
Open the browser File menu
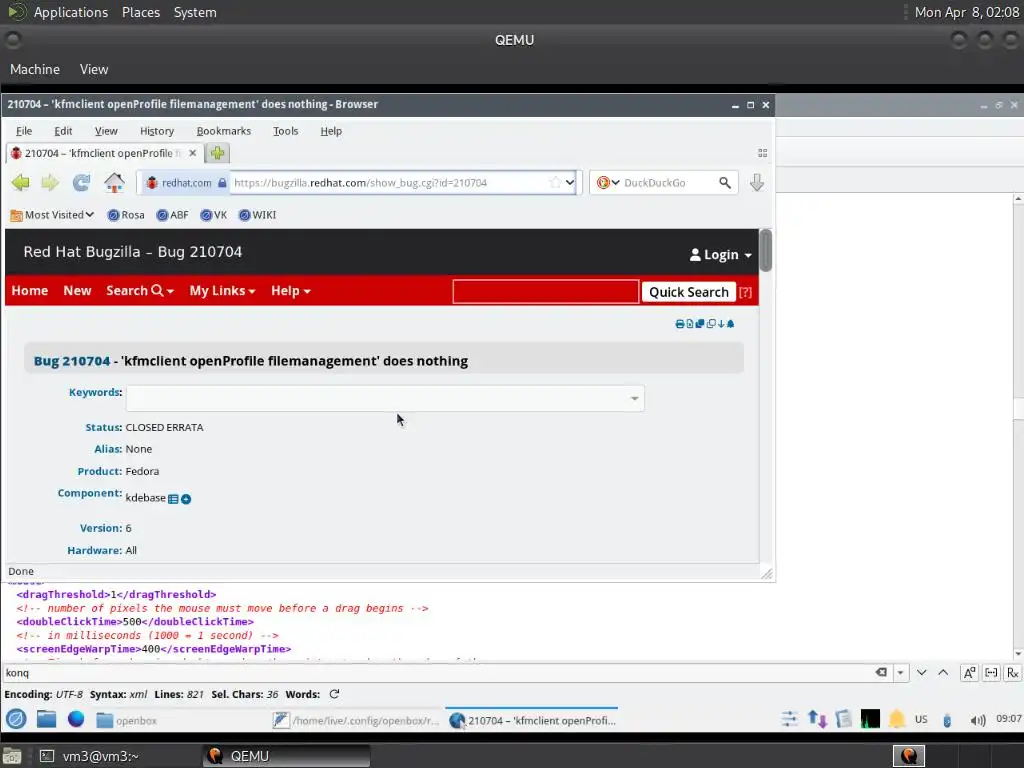[24, 131]
